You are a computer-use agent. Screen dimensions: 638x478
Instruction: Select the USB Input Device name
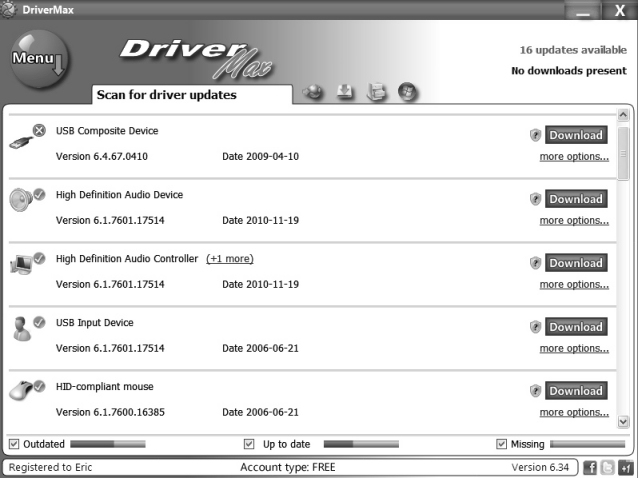(95, 323)
